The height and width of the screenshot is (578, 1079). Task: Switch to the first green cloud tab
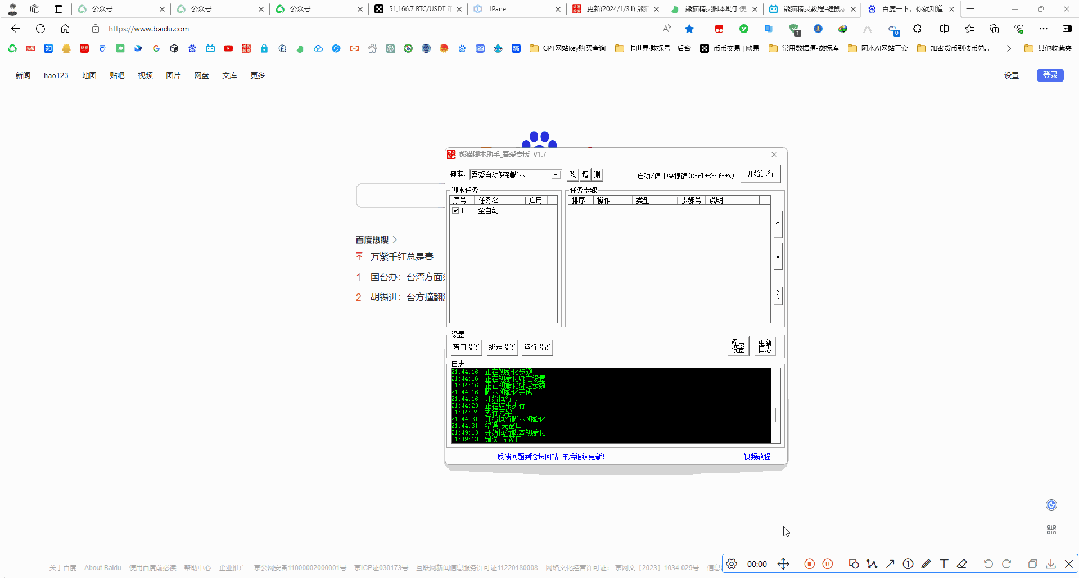coord(121,10)
